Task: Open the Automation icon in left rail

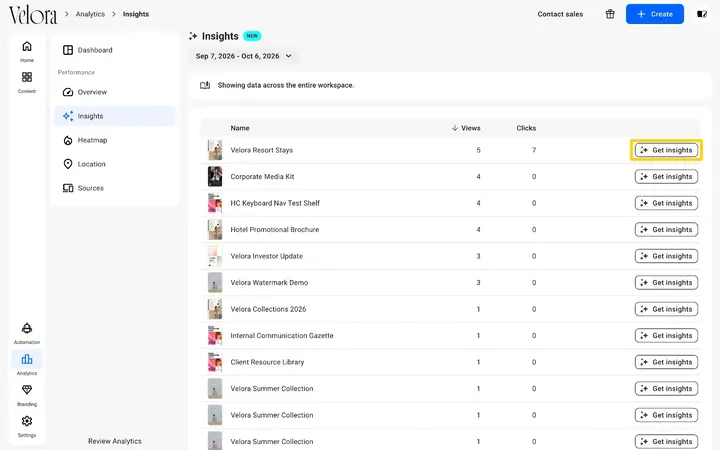Action: (27, 328)
